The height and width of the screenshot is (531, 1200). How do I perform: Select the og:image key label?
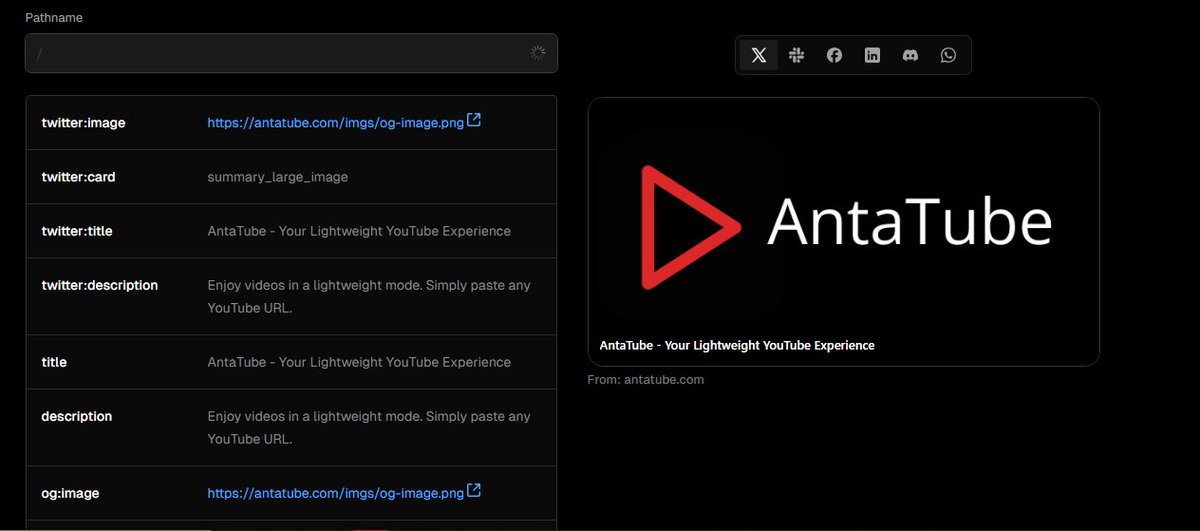pyautogui.click(x=70, y=493)
